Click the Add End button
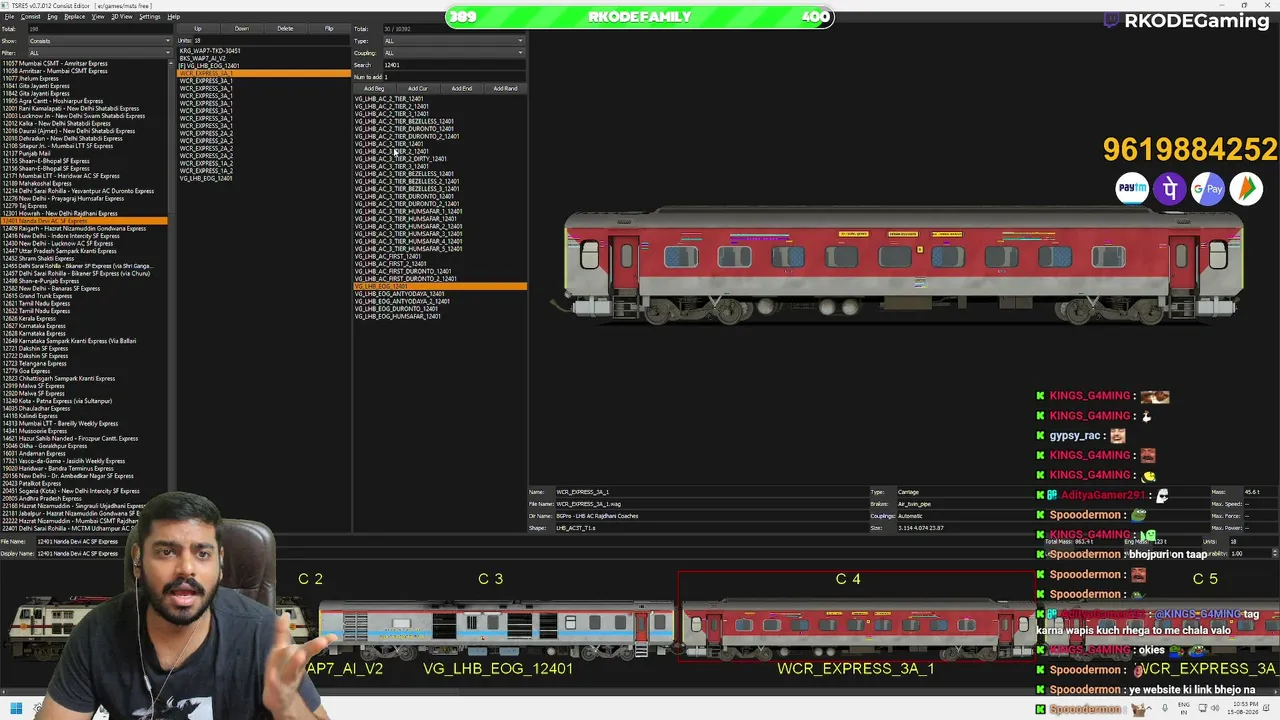Viewport: 1280px width, 720px height. point(462,88)
